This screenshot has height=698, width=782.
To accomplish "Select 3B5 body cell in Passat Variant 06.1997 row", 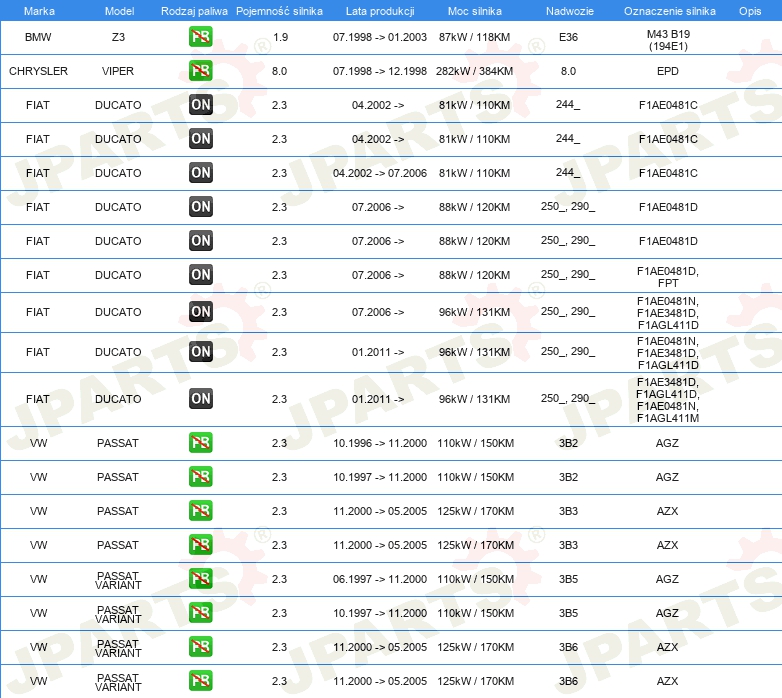I will point(568,579).
